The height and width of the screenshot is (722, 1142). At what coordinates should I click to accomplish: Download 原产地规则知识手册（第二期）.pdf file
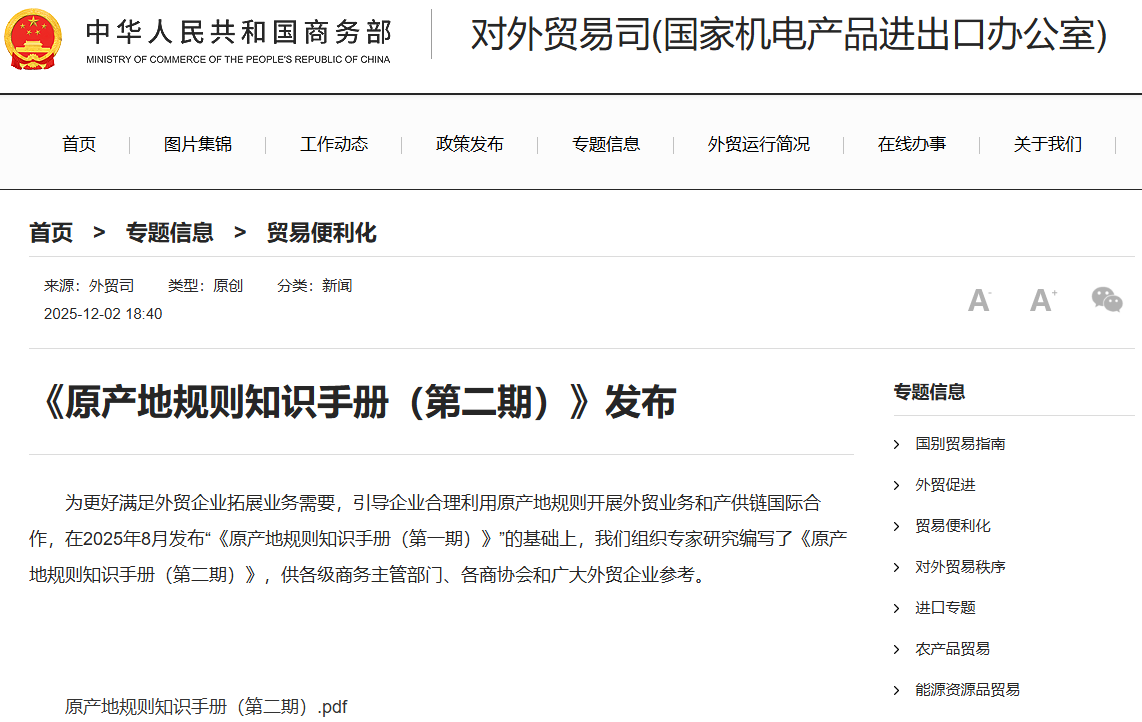(x=206, y=706)
